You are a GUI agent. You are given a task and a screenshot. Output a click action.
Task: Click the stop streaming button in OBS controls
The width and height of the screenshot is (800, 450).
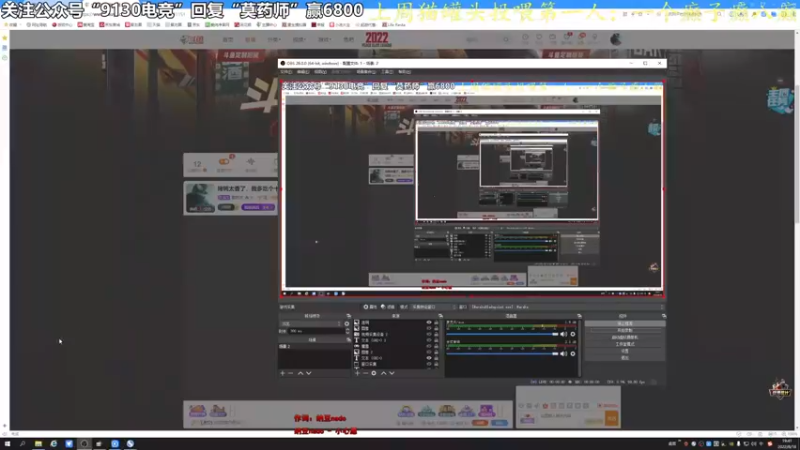tap(625, 323)
